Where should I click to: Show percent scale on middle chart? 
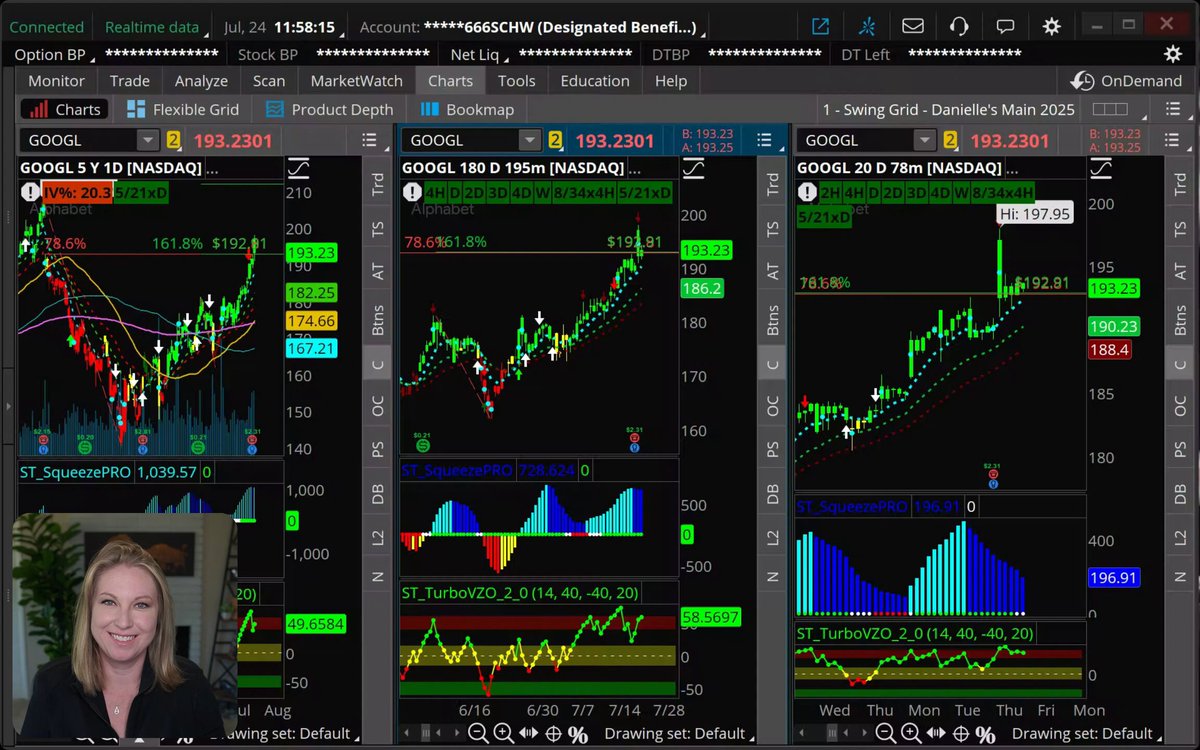tap(578, 735)
